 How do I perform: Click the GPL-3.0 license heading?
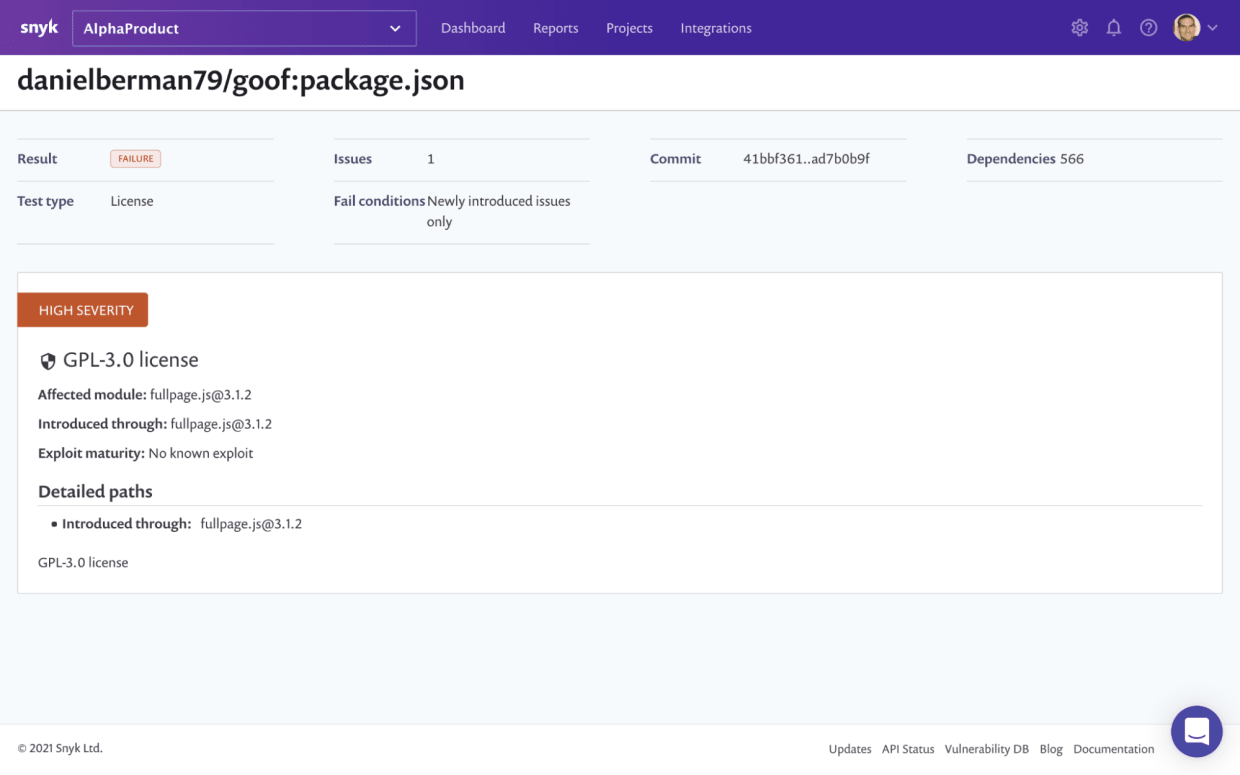coord(130,360)
